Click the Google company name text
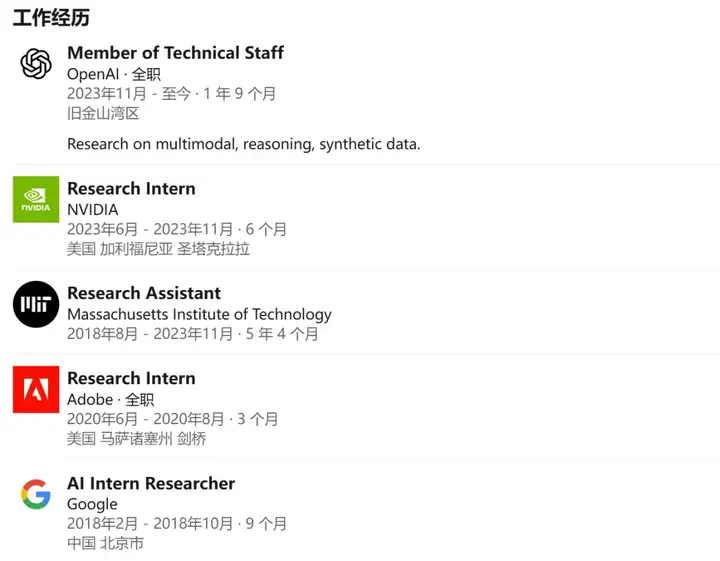The width and height of the screenshot is (720, 561). coord(92,505)
